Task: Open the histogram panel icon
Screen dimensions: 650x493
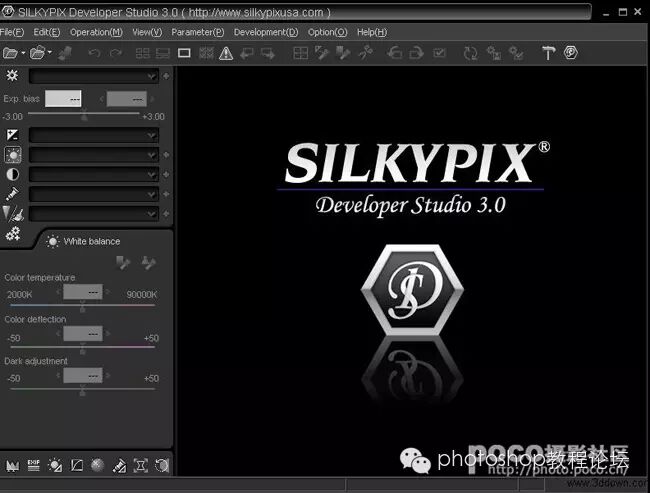Action: click(x=12, y=466)
